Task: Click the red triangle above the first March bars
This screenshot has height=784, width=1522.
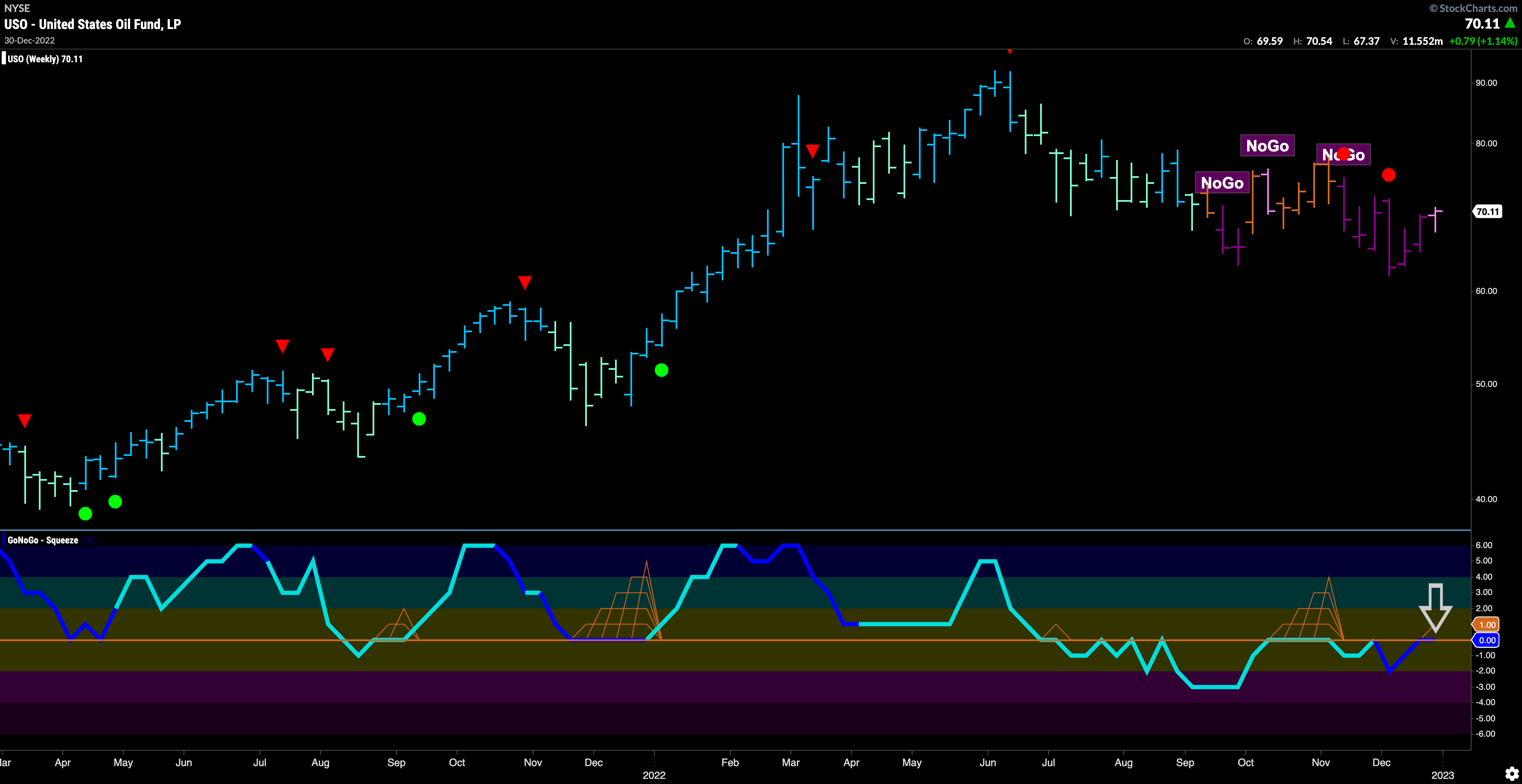Action: point(24,421)
